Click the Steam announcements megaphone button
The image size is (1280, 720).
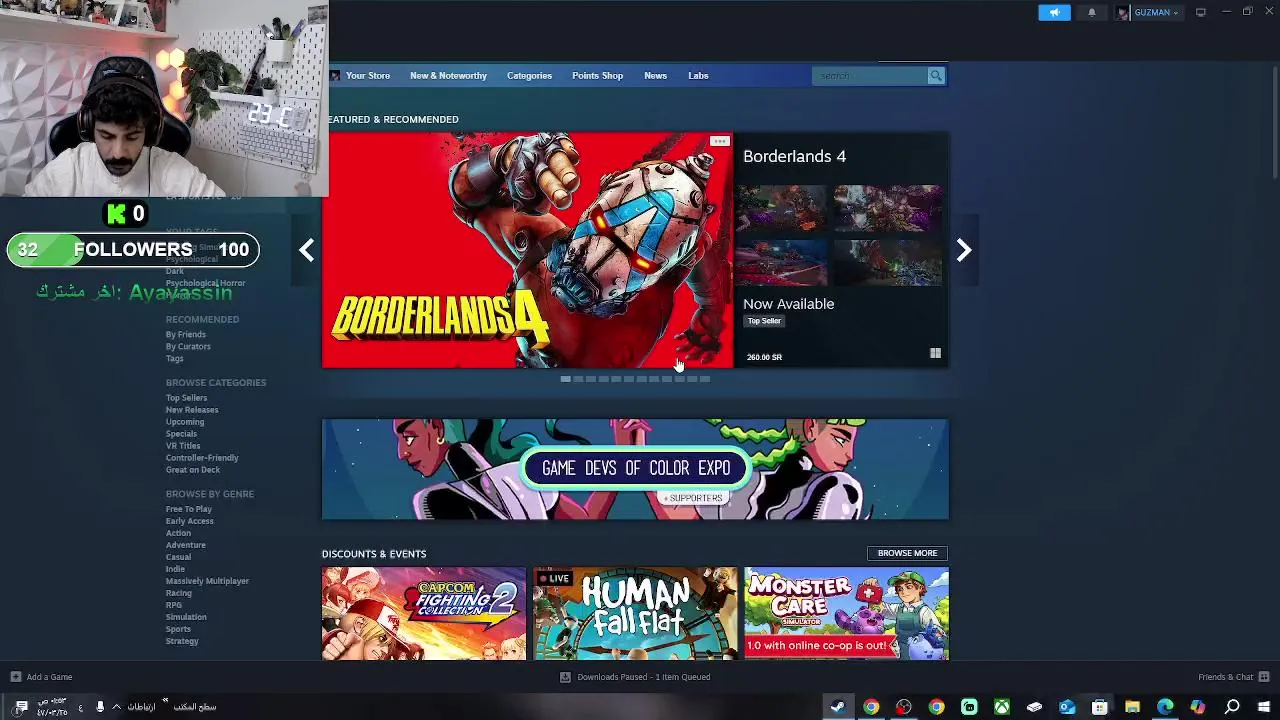tap(1054, 12)
